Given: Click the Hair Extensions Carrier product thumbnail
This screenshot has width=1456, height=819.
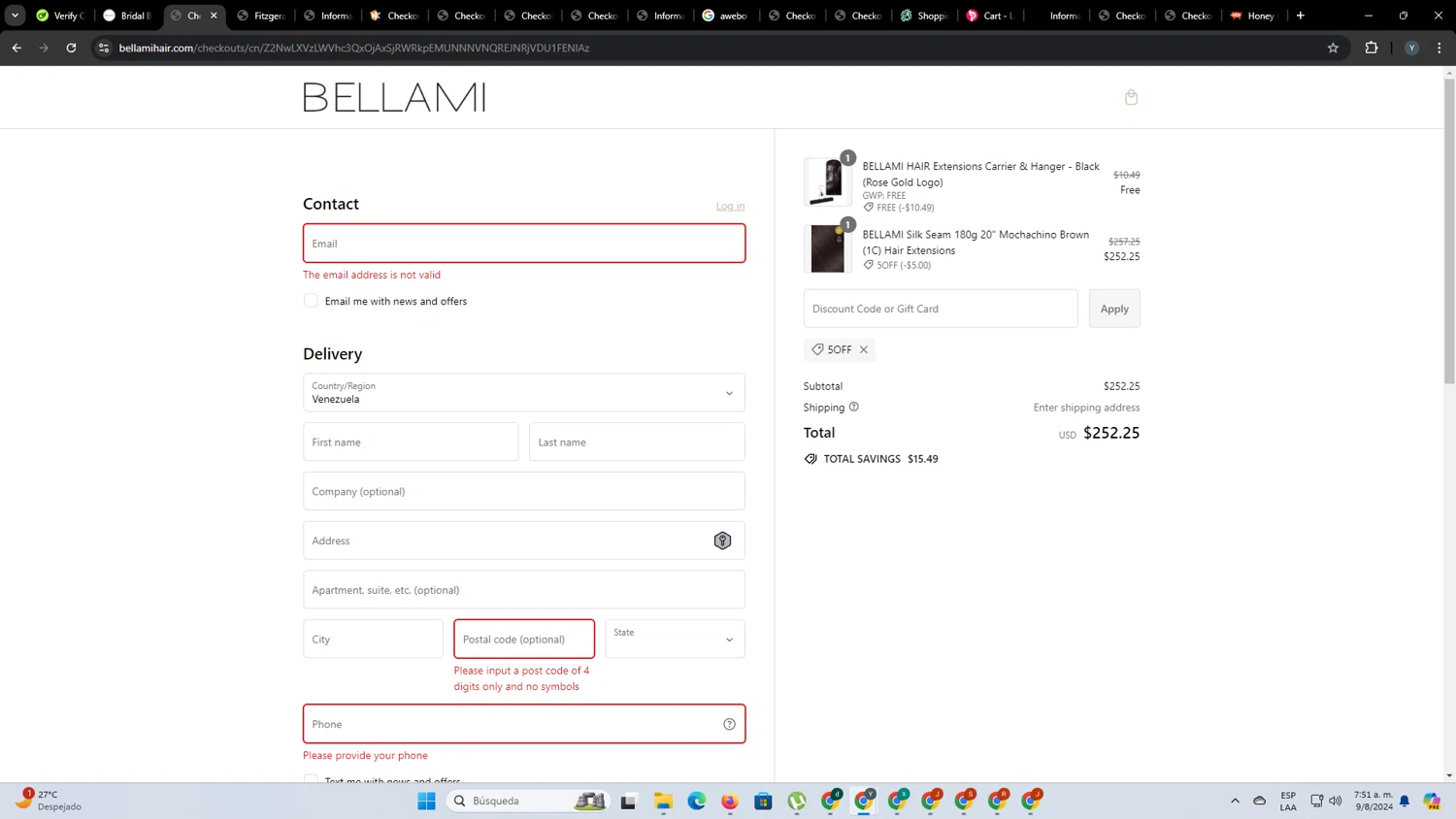Looking at the screenshot, I should (828, 181).
